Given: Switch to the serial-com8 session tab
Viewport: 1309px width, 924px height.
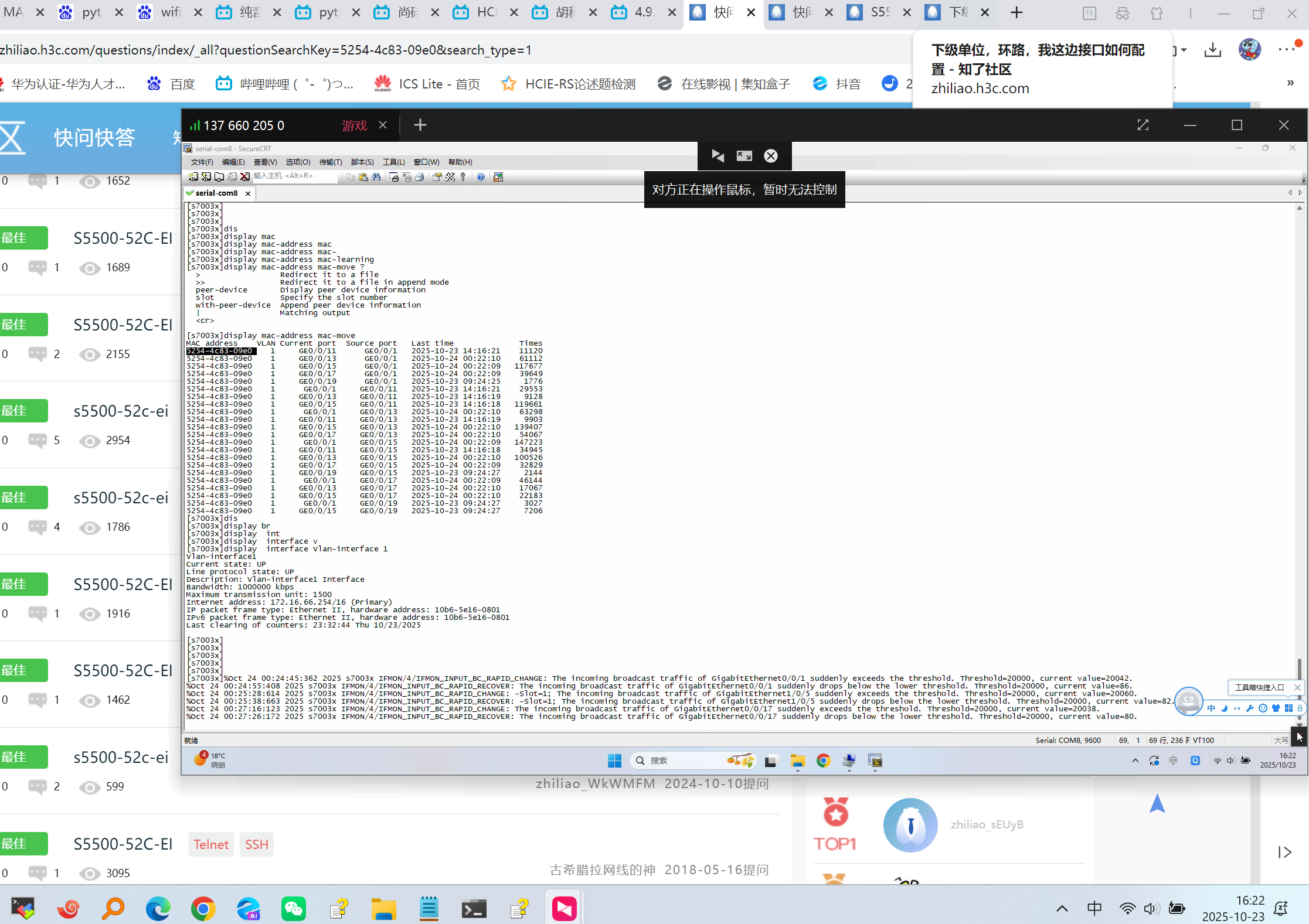Looking at the screenshot, I should pos(216,193).
